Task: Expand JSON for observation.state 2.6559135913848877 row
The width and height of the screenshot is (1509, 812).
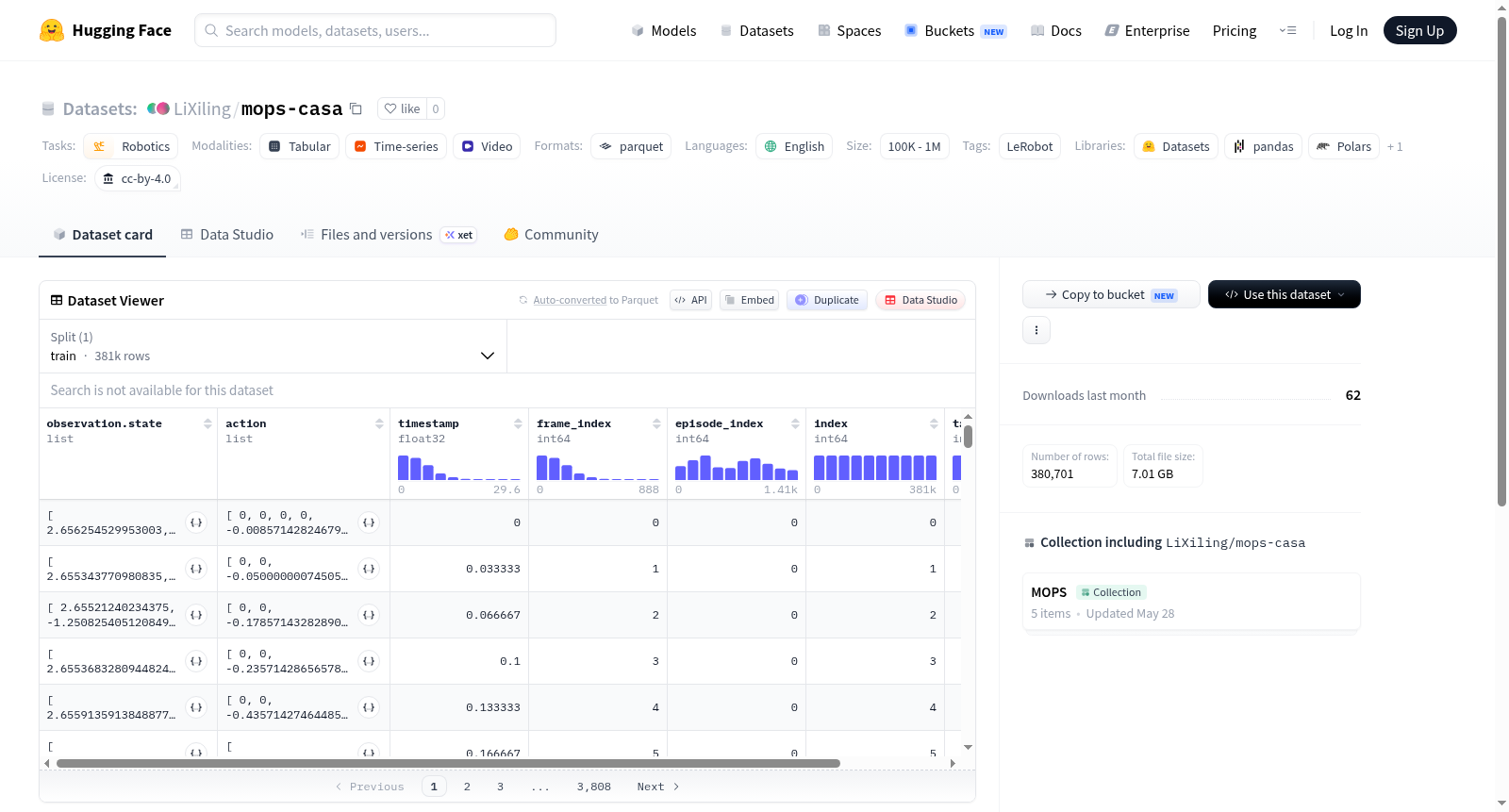Action: 196,707
